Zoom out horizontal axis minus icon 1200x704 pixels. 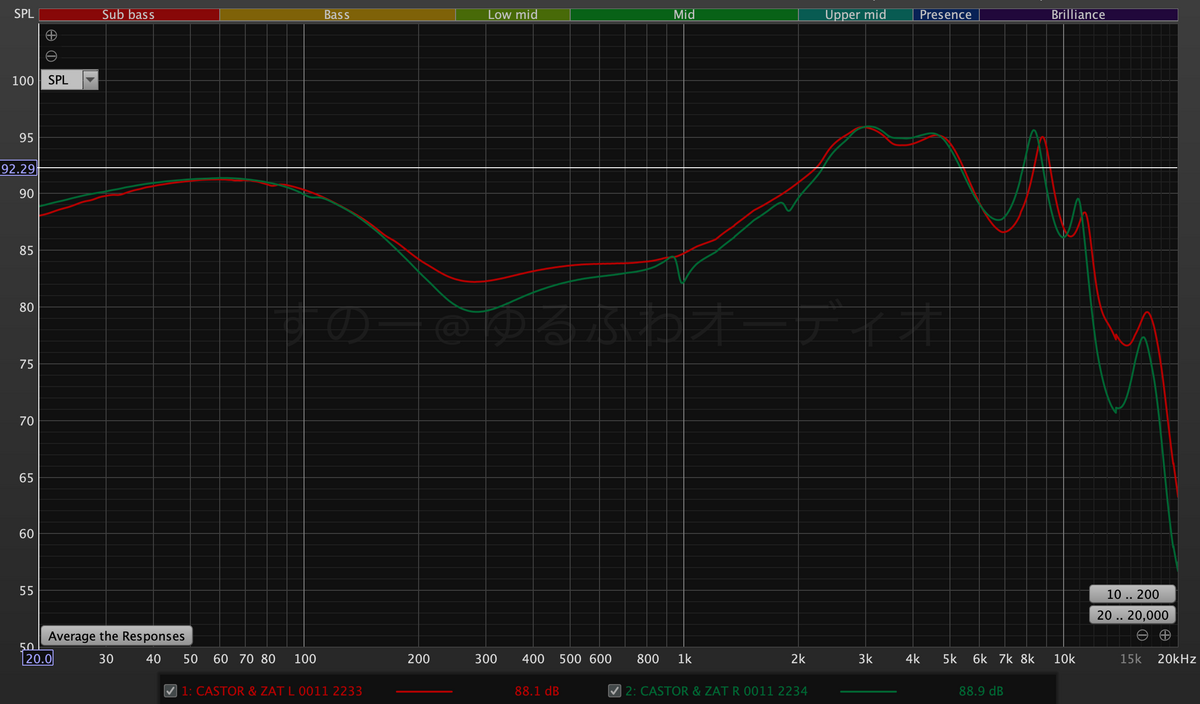pyautogui.click(x=1142, y=635)
